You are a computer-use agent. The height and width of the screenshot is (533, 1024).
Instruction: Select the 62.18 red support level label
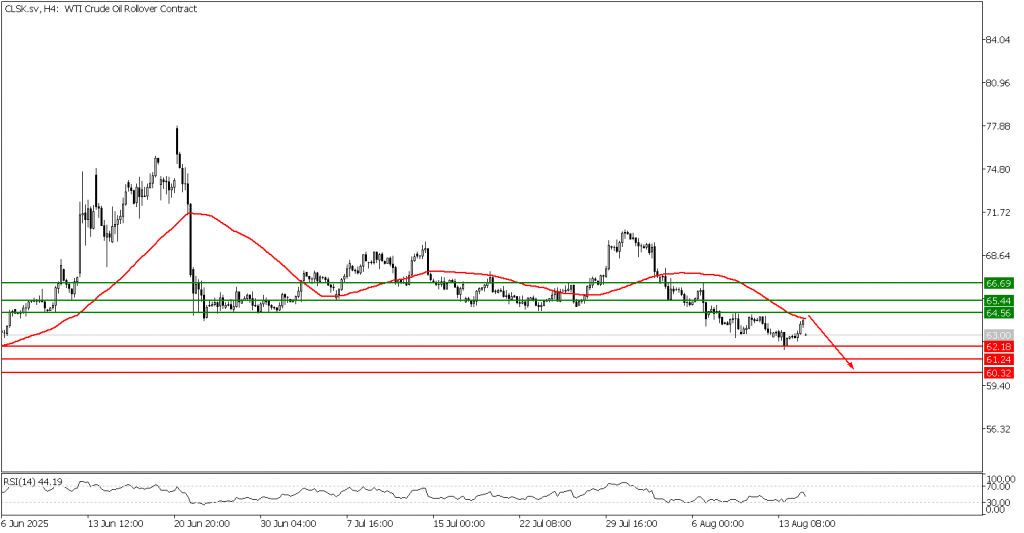999,346
